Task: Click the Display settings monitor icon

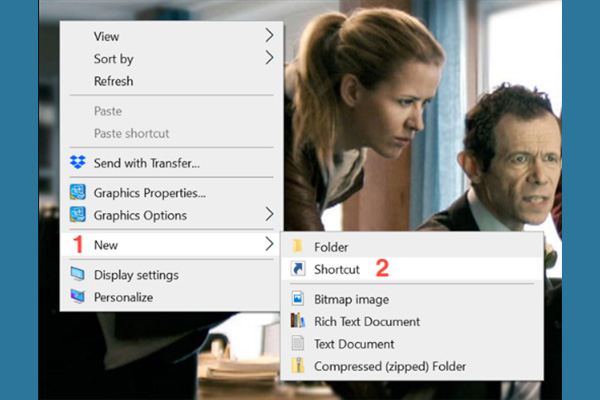Action: [78, 274]
